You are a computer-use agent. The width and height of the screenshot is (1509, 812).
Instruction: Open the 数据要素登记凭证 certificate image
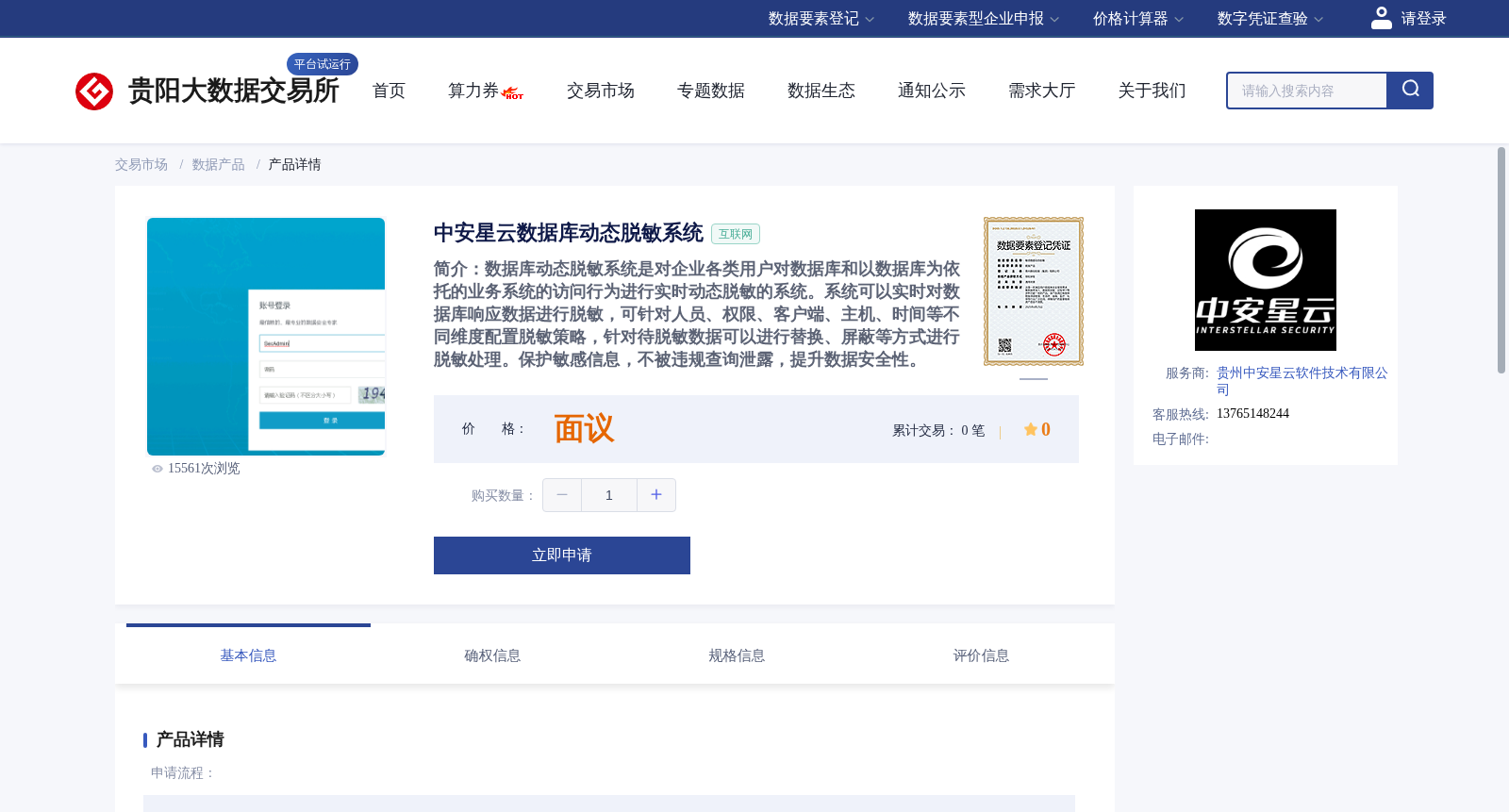click(x=1034, y=291)
